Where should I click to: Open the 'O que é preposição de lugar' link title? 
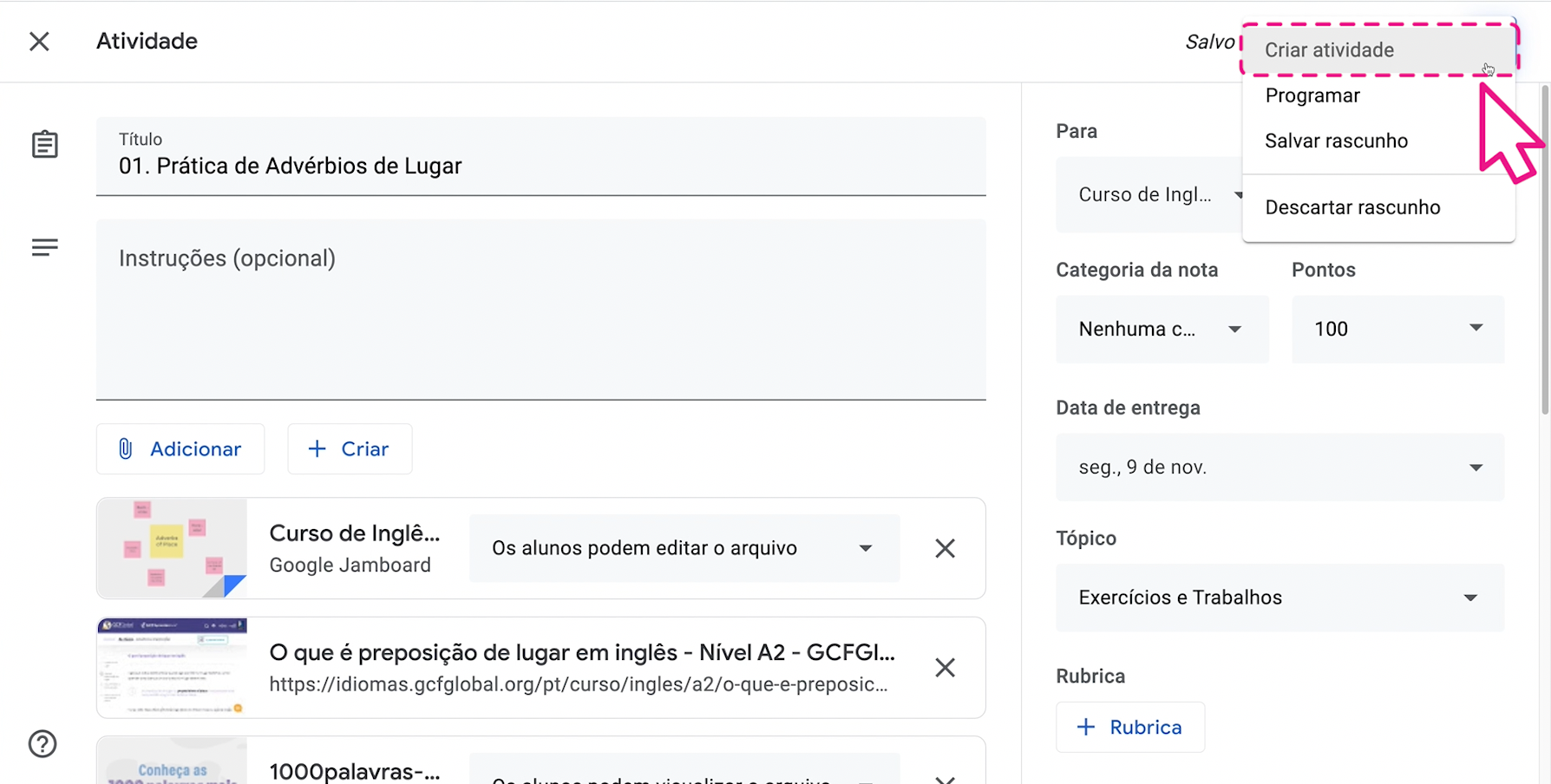pos(582,652)
